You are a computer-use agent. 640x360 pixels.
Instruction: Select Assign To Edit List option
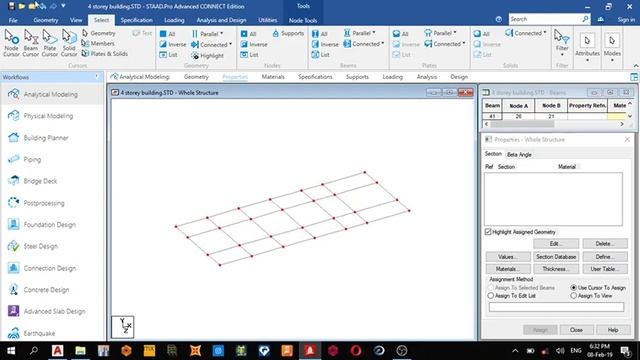(x=491, y=296)
